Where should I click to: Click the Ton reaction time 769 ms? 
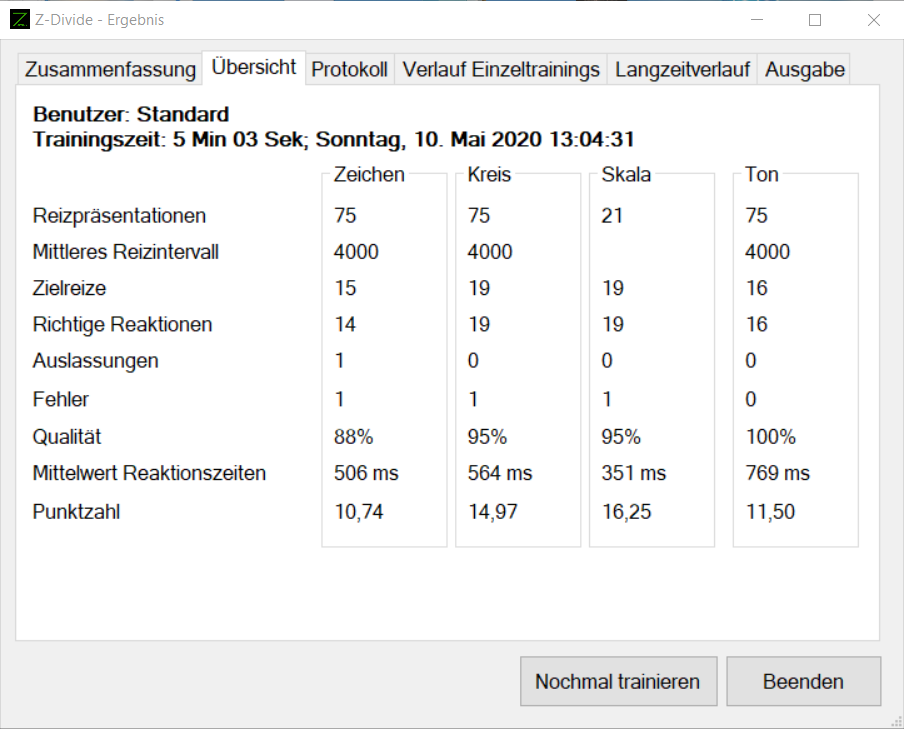pyautogui.click(x=777, y=473)
